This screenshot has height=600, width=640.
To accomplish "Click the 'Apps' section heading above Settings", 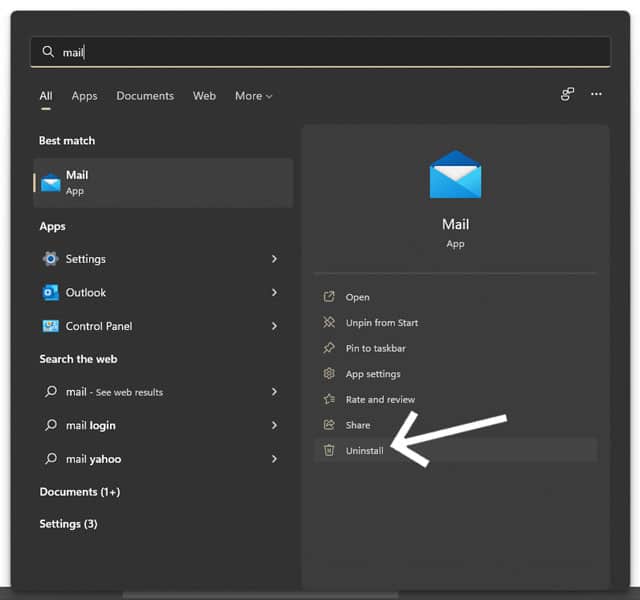I will [x=52, y=227].
